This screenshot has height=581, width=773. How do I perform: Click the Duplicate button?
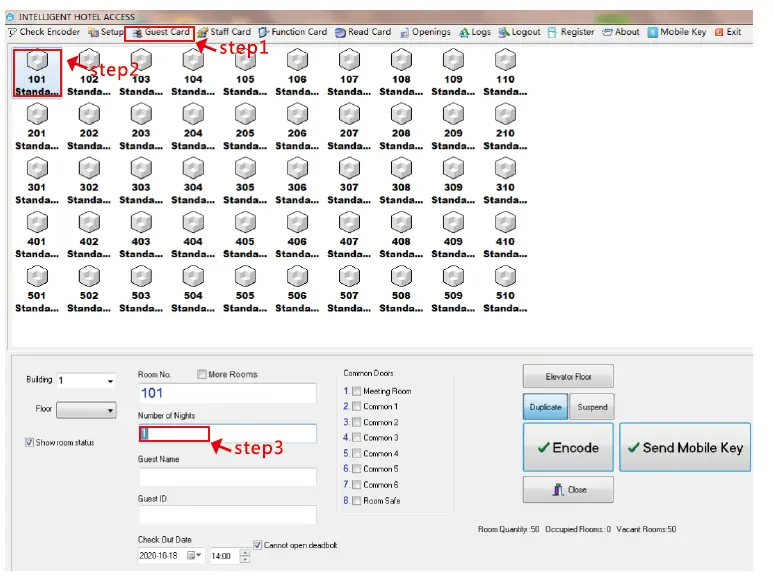pos(545,407)
